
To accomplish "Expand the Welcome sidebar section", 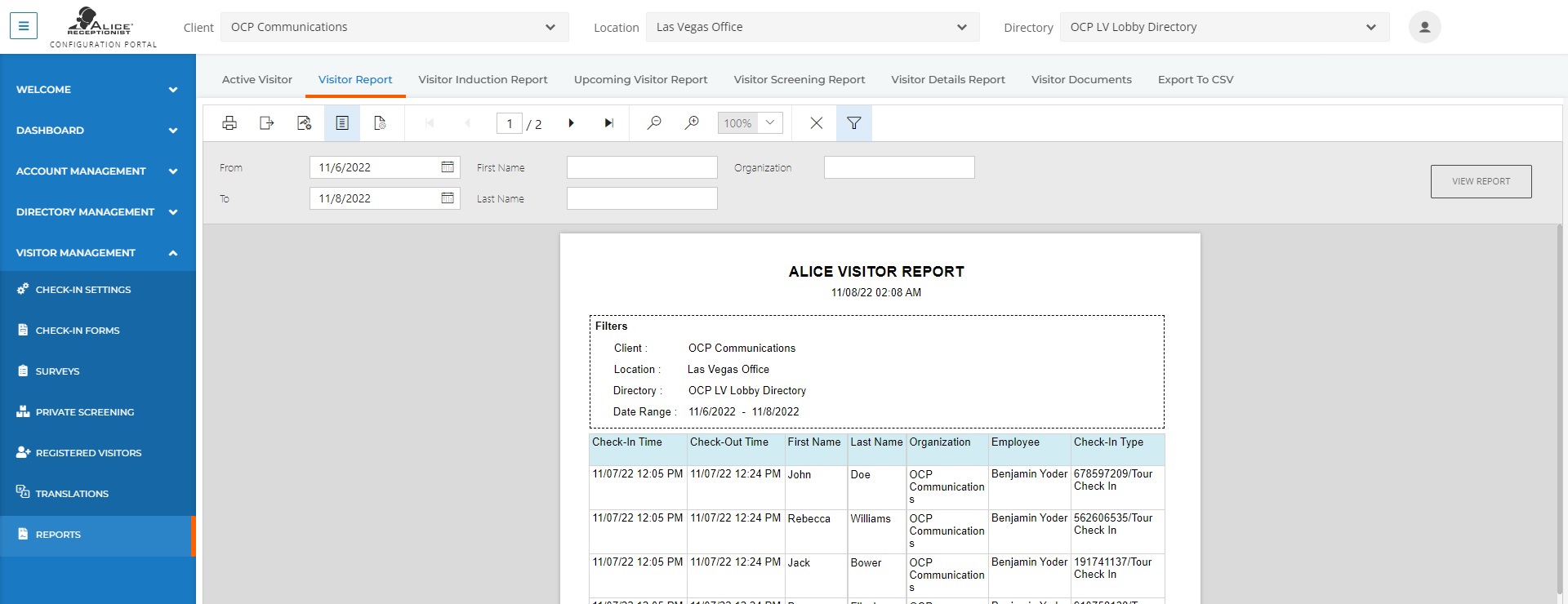I will [x=98, y=90].
